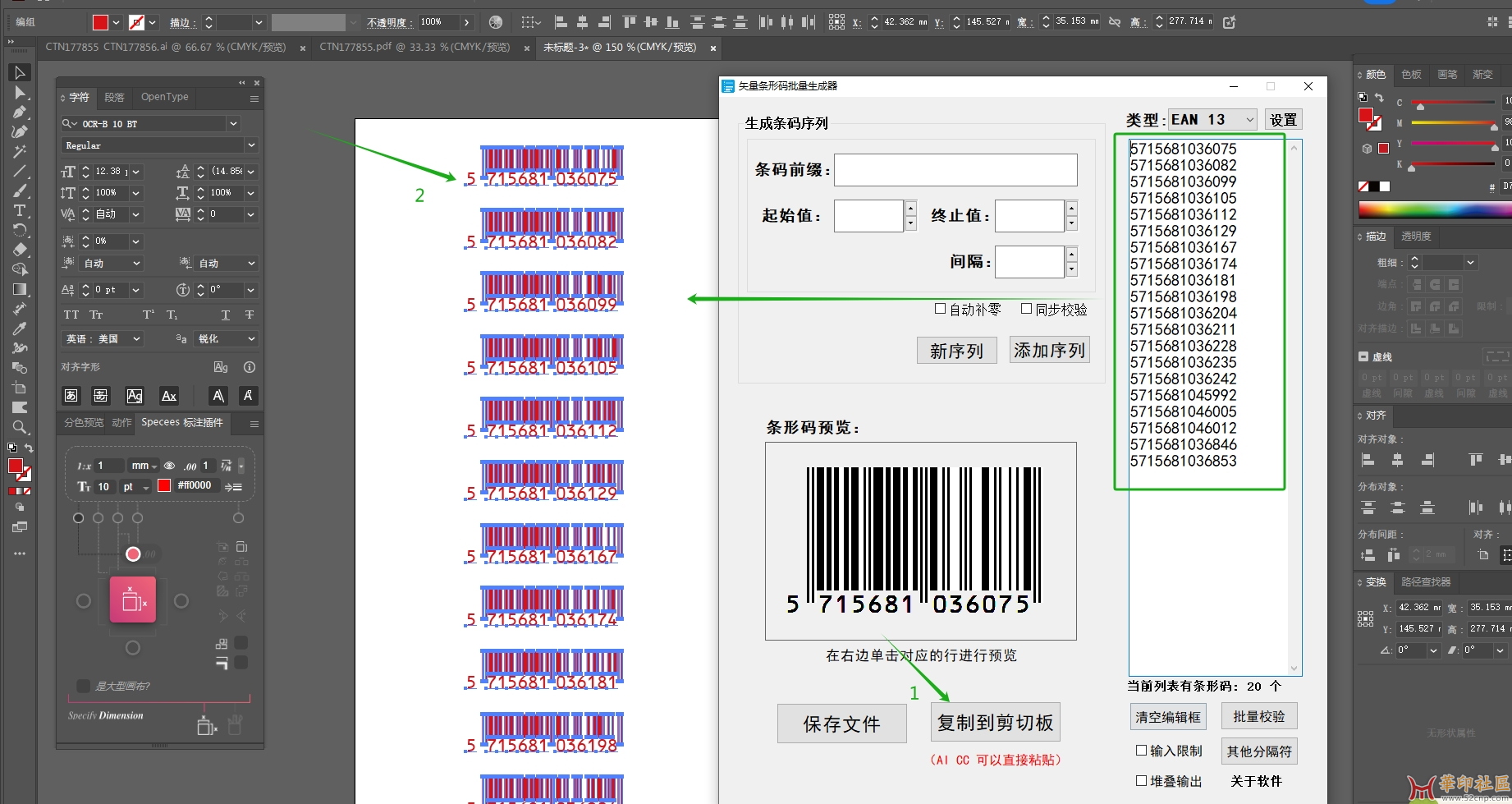Open the 类型 EAN 13 dropdown
The image size is (1512, 804).
pyautogui.click(x=1212, y=120)
